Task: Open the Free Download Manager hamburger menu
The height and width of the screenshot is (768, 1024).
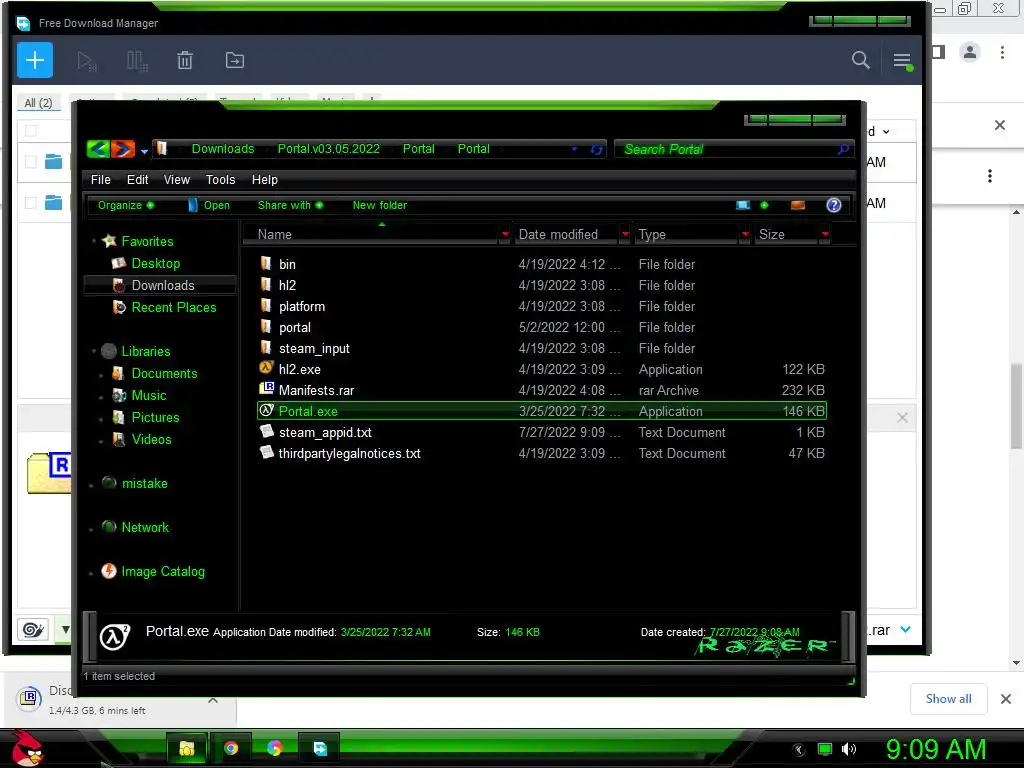Action: coord(903,61)
